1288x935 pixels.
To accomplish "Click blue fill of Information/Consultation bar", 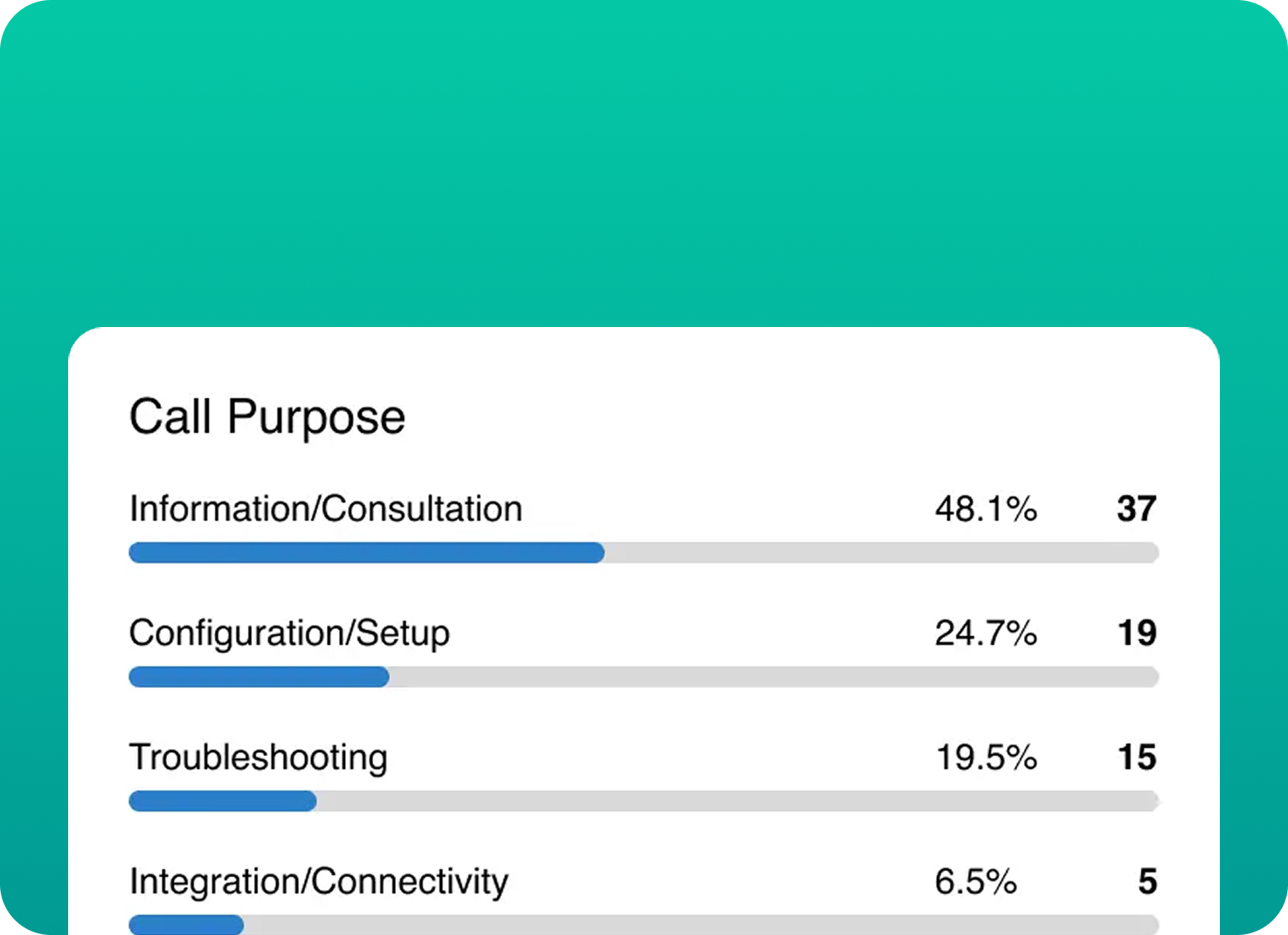I will tap(366, 554).
